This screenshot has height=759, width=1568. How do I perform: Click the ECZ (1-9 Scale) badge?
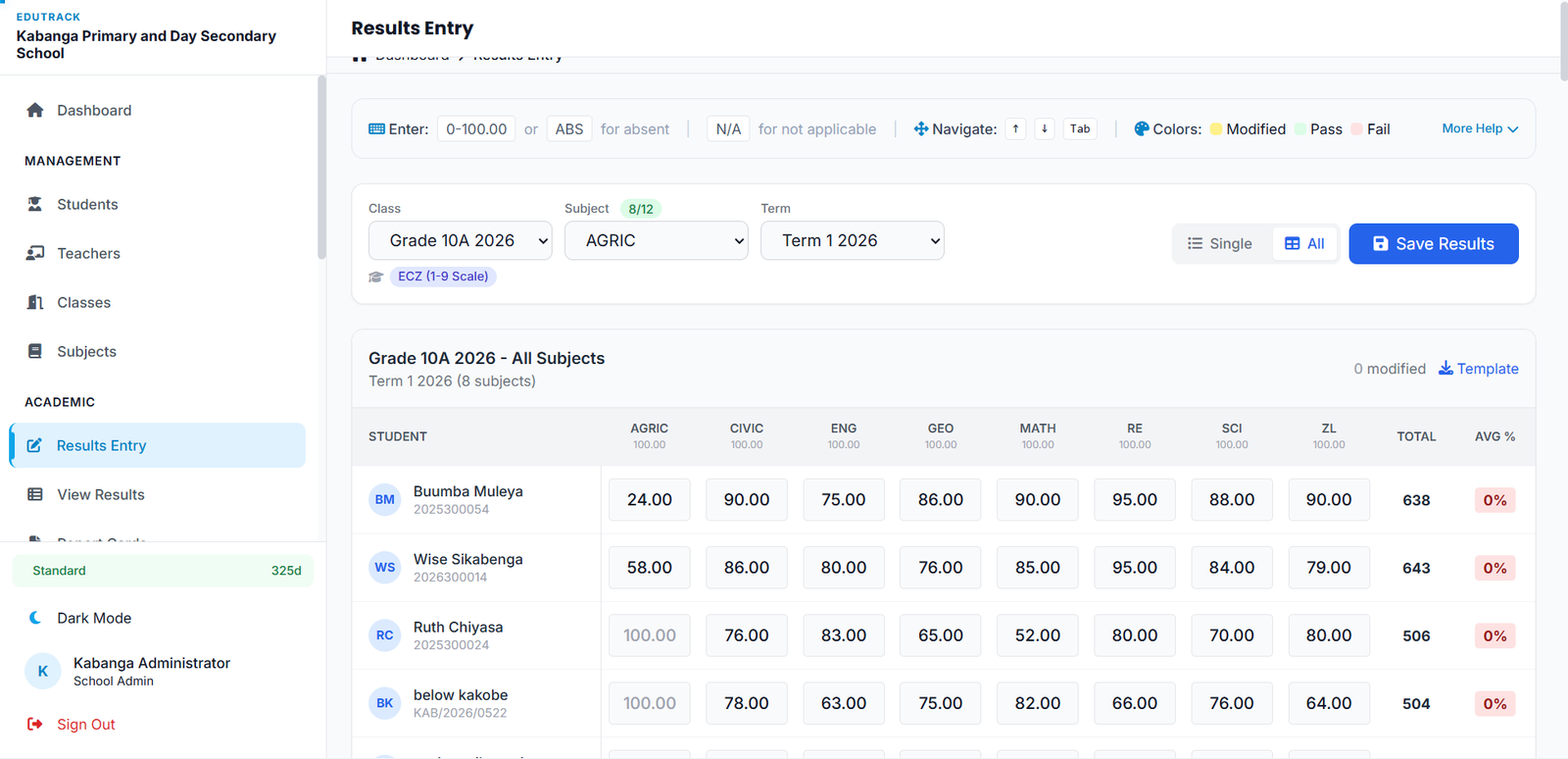click(x=443, y=277)
